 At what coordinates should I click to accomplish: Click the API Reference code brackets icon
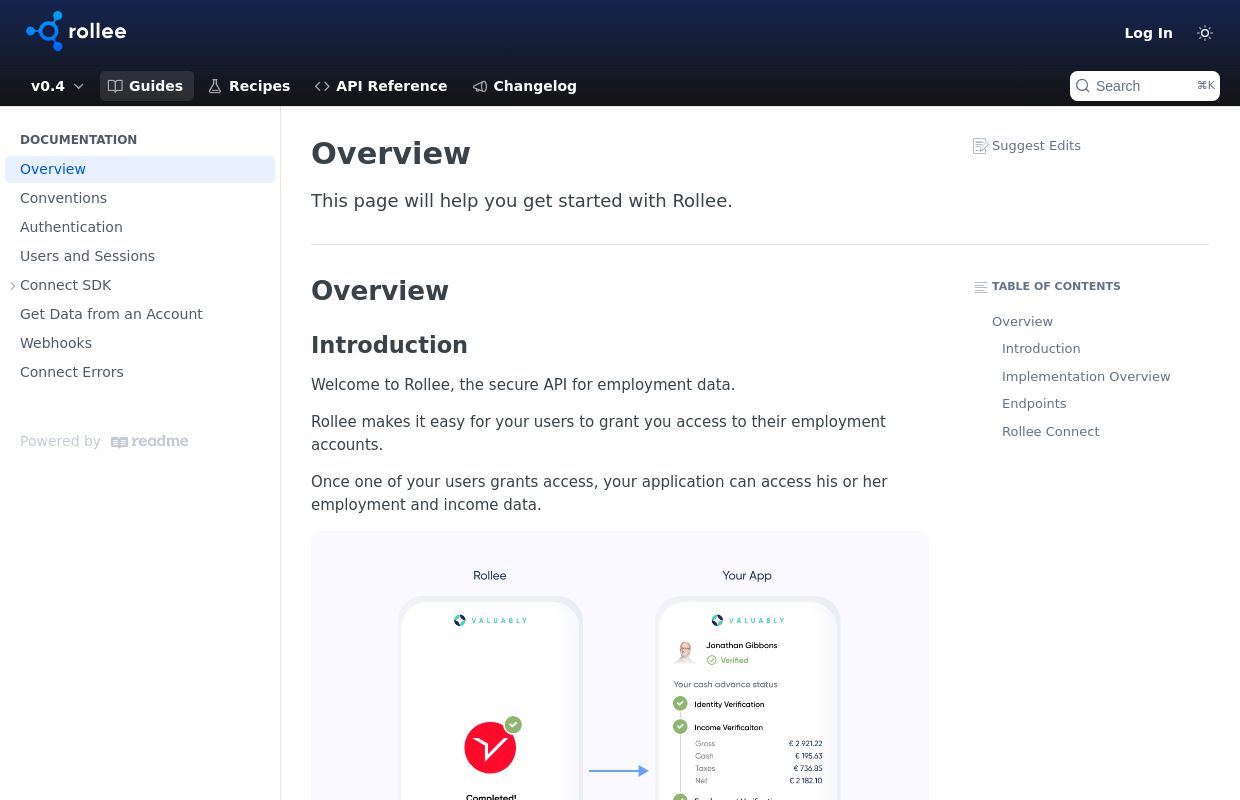[322, 86]
